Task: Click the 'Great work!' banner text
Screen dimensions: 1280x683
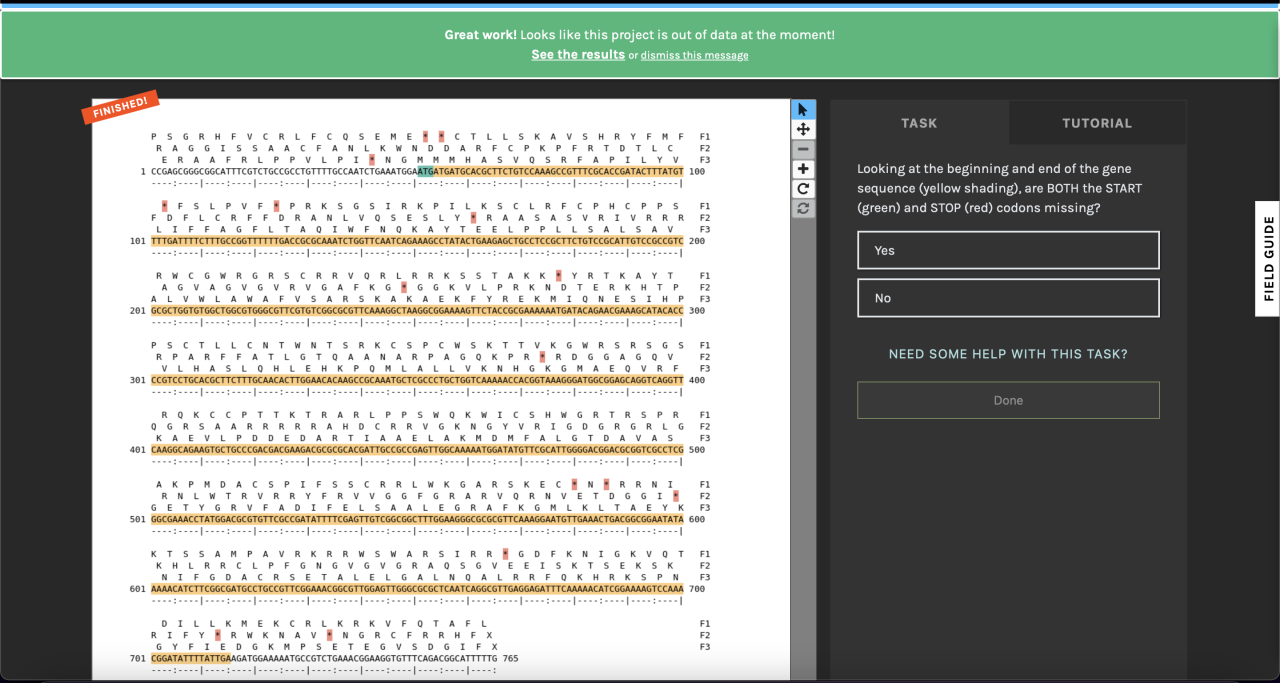Action: (x=481, y=35)
